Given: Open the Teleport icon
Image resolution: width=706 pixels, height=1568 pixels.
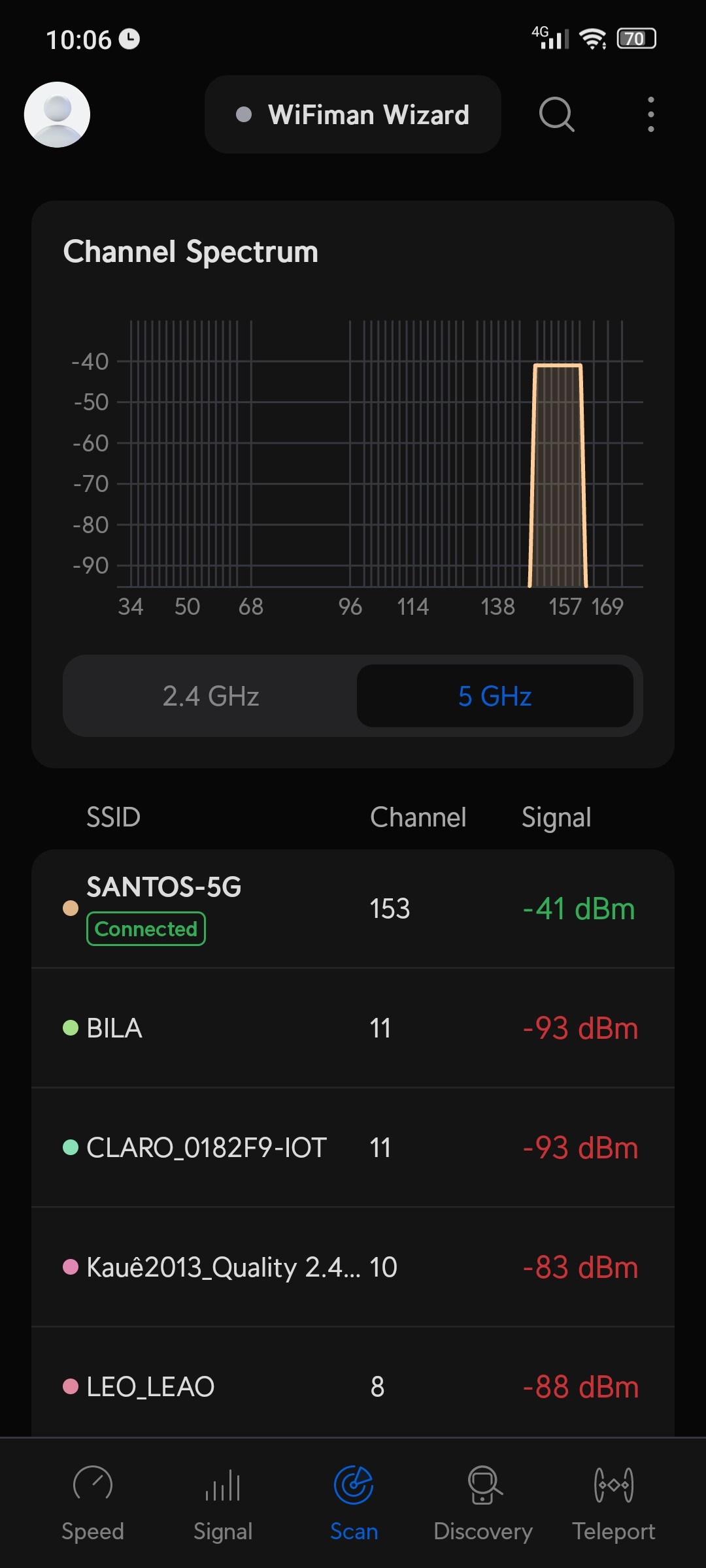Looking at the screenshot, I should [614, 1485].
